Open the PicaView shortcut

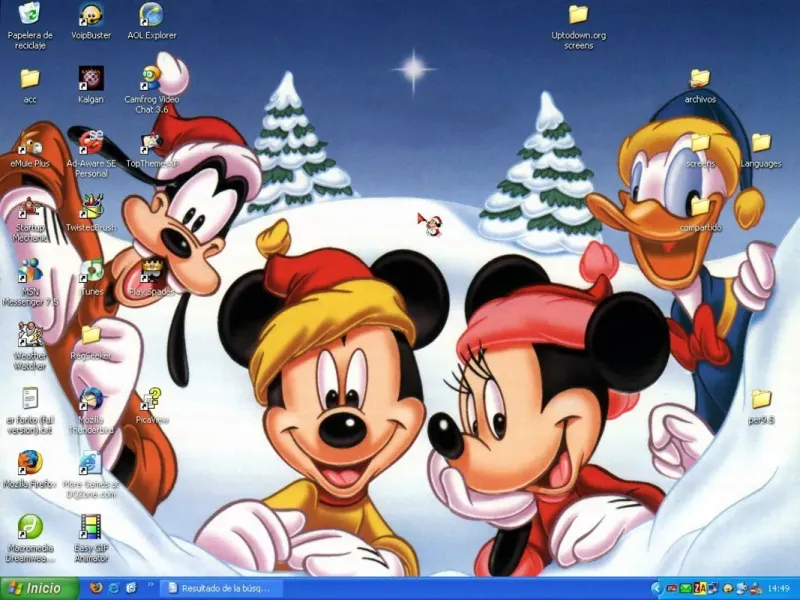[152, 407]
